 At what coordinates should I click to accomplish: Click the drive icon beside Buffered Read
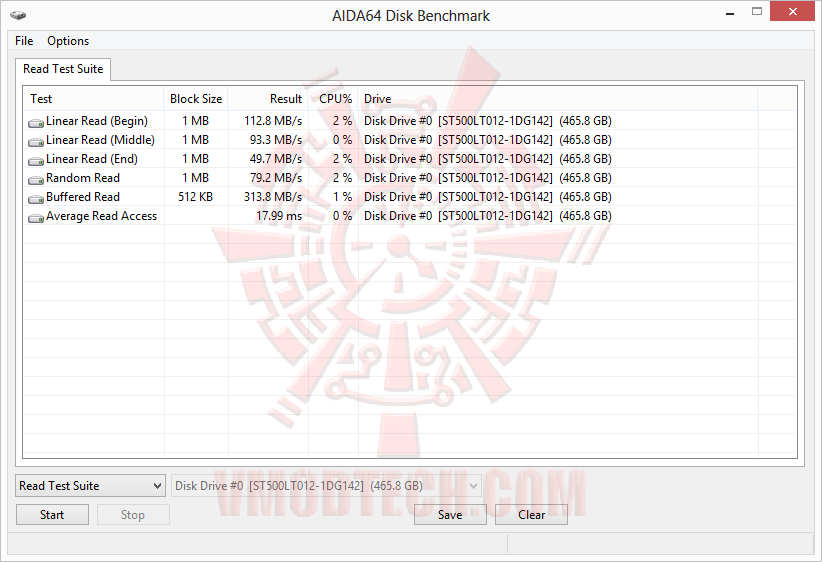click(36, 199)
